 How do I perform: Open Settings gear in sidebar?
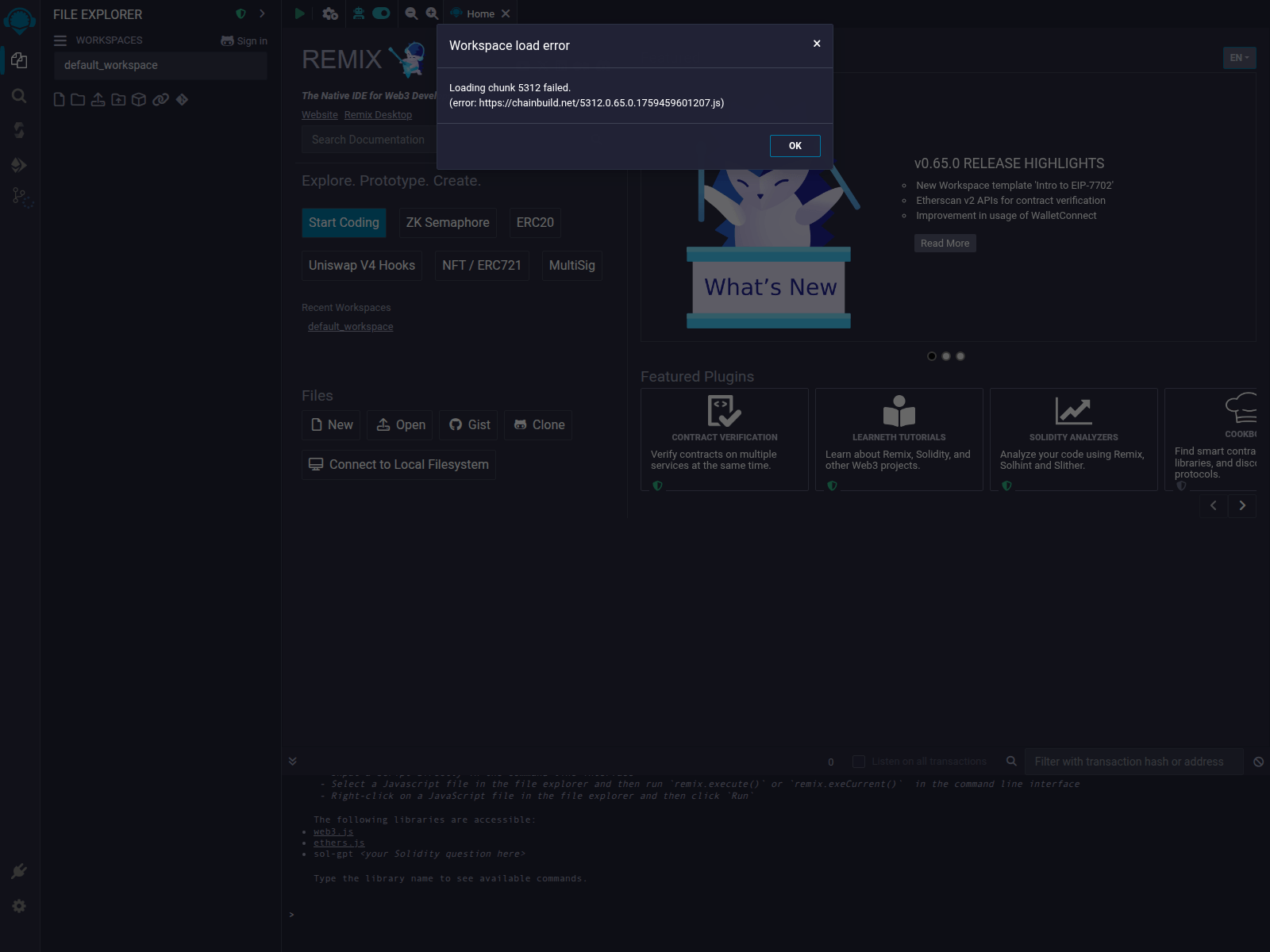19,906
